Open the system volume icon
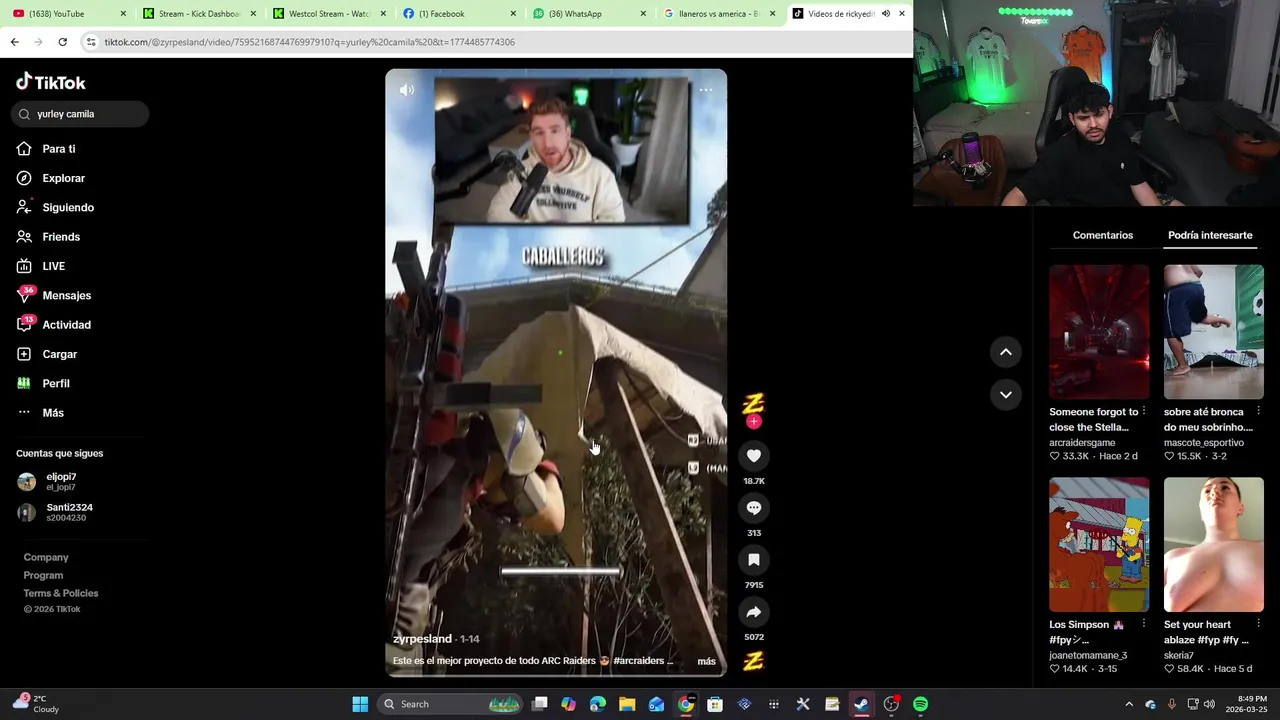The height and width of the screenshot is (720, 1280). 1209,704
